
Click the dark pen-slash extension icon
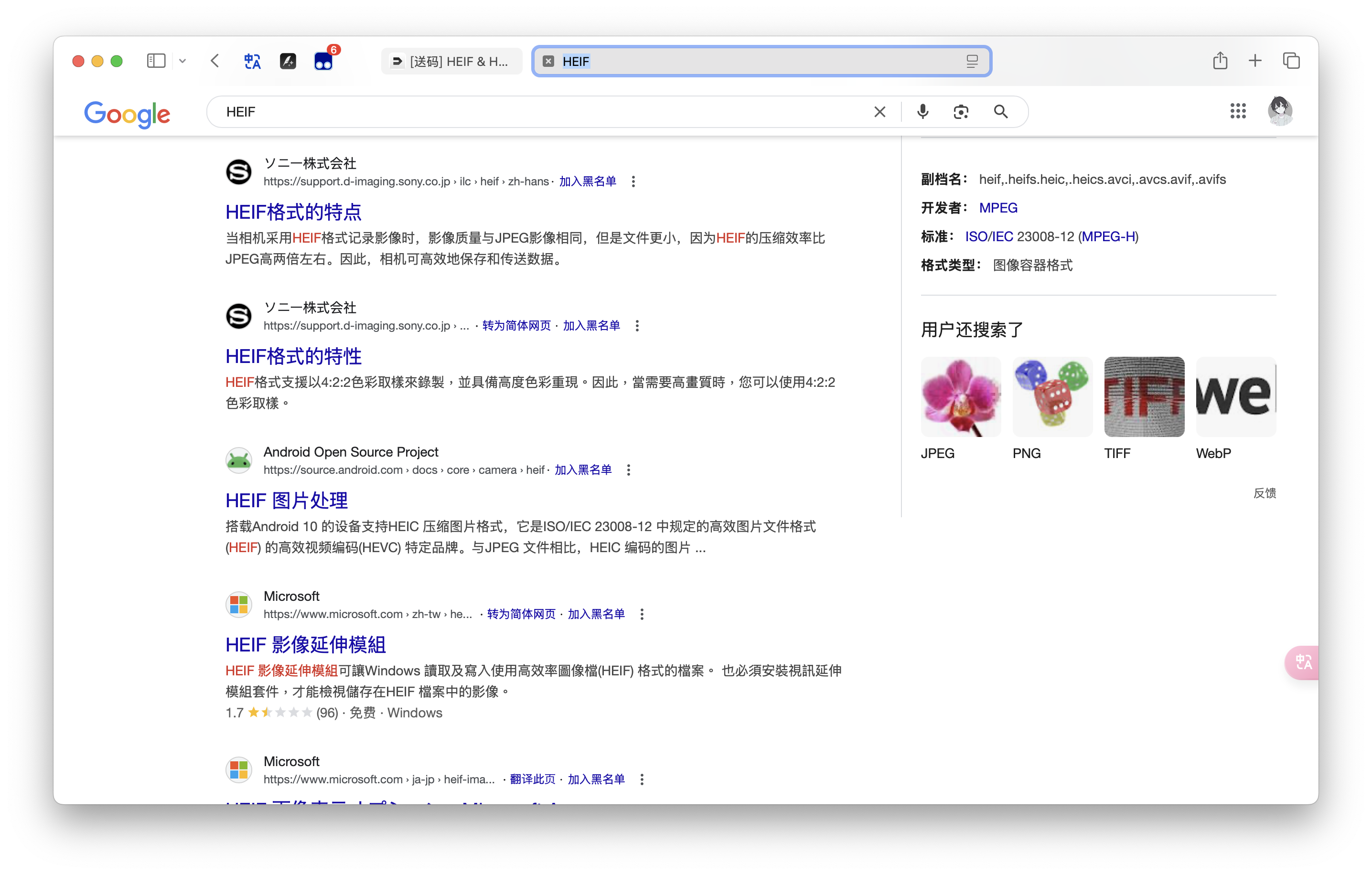(x=288, y=61)
